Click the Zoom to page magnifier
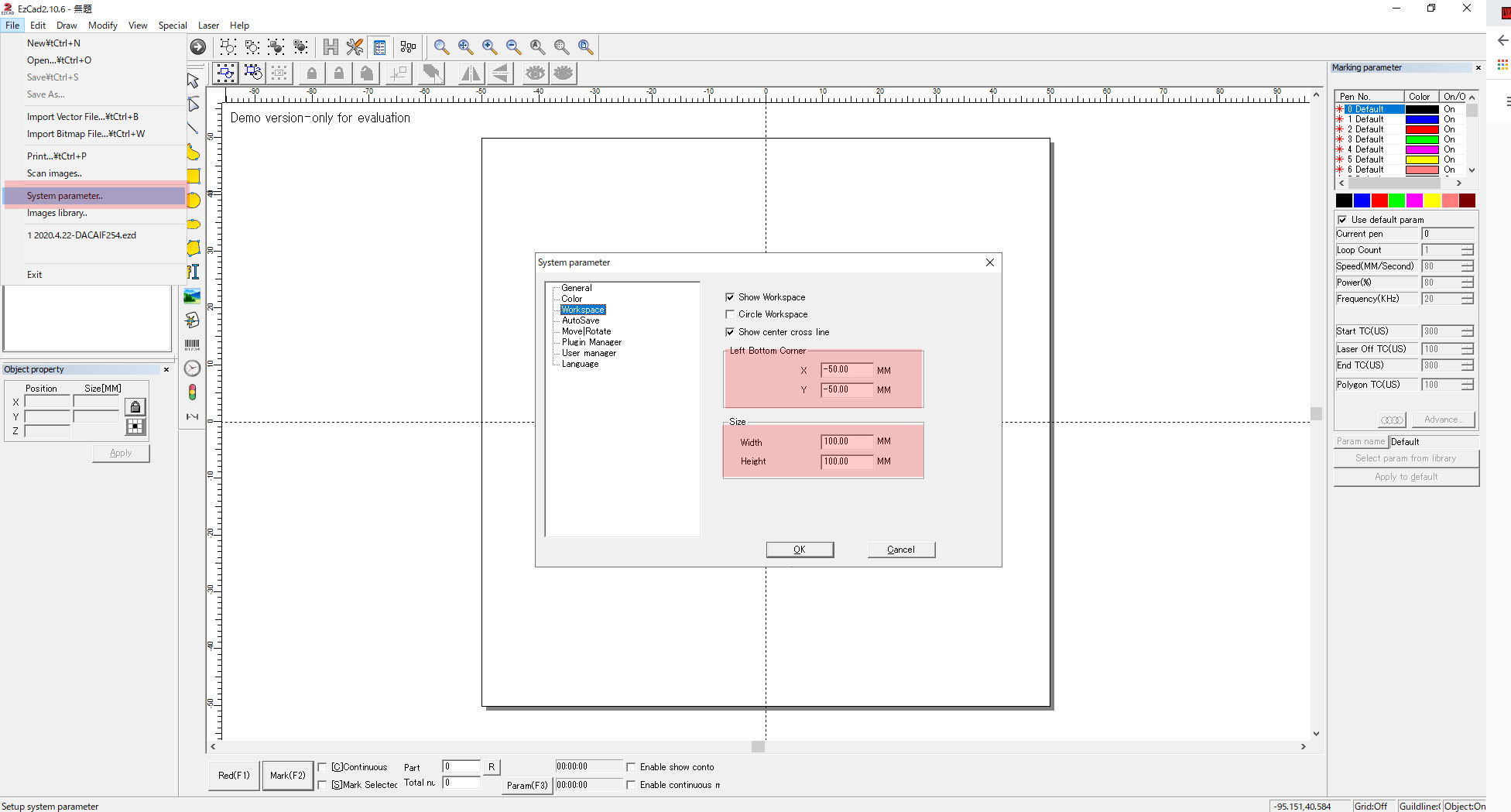This screenshot has height=812, width=1511. click(586, 47)
